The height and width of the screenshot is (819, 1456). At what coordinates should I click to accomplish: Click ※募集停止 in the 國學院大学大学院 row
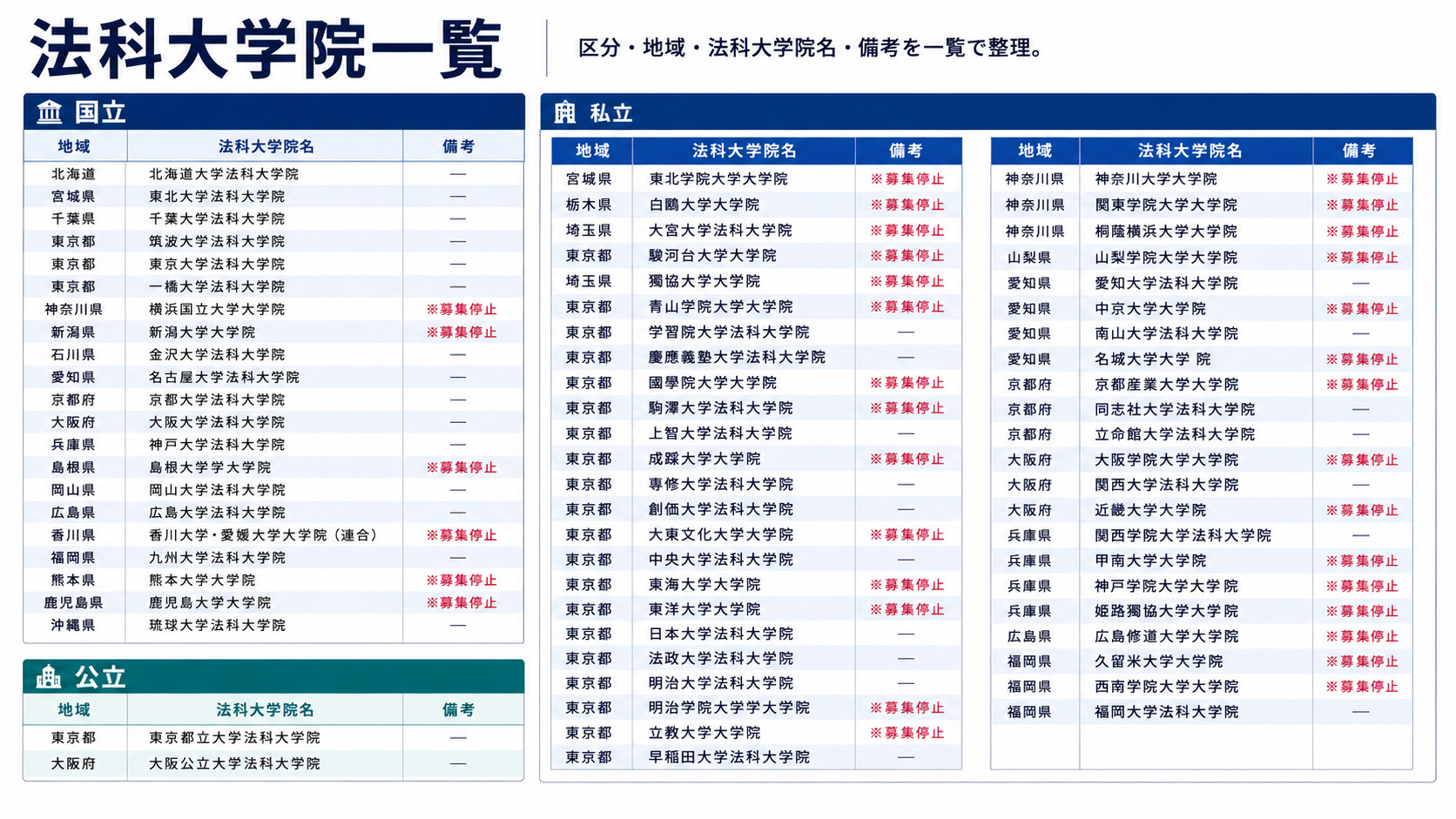coord(907,382)
